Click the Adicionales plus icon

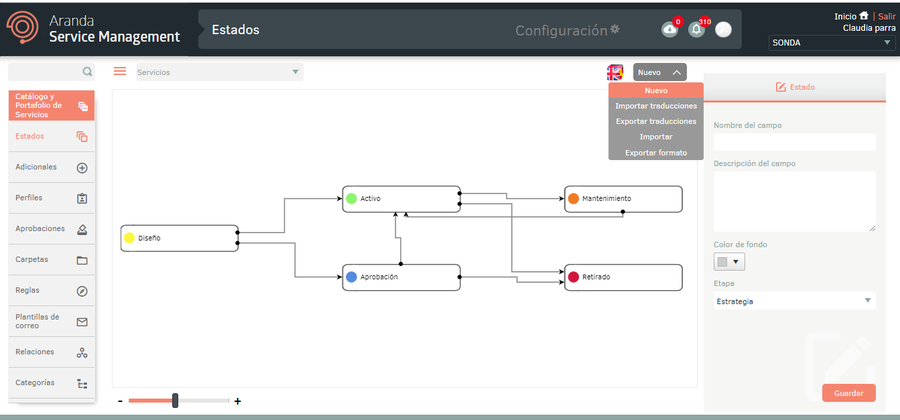click(82, 168)
